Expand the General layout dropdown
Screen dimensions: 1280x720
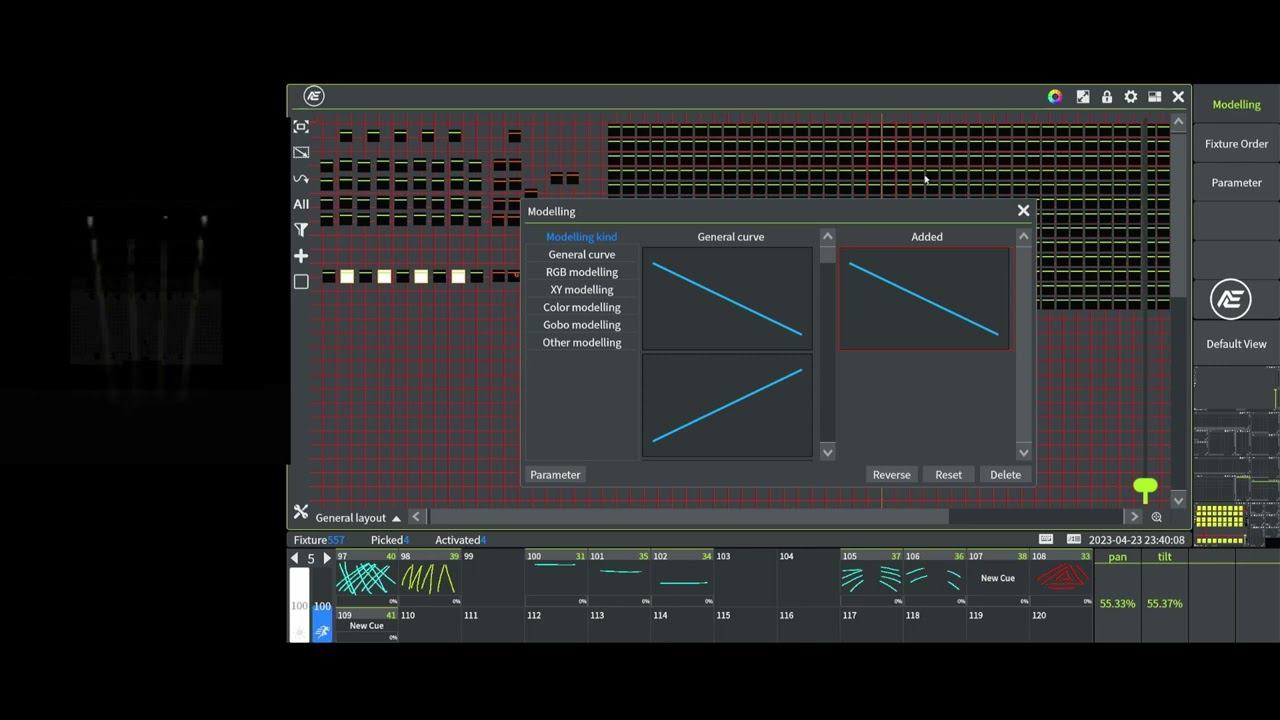(x=358, y=518)
